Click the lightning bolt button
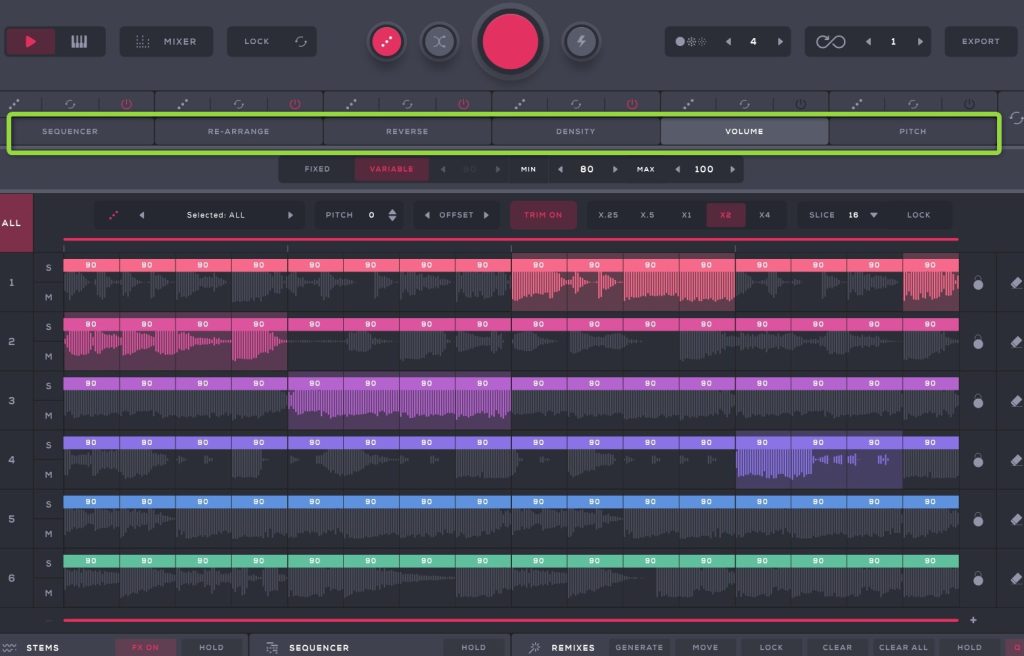This screenshot has height=656, width=1024. (583, 42)
